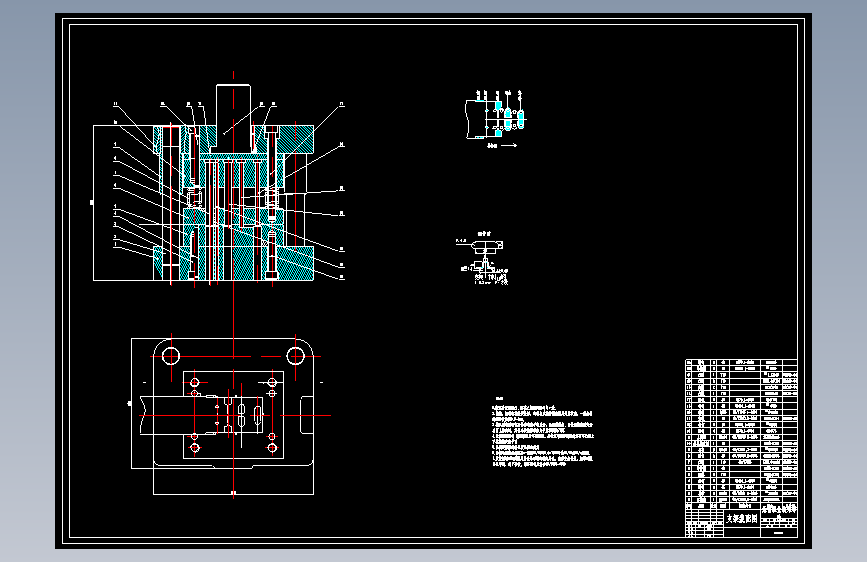Click the drawing title in the title block
The height and width of the screenshot is (562, 867).
tap(741, 519)
